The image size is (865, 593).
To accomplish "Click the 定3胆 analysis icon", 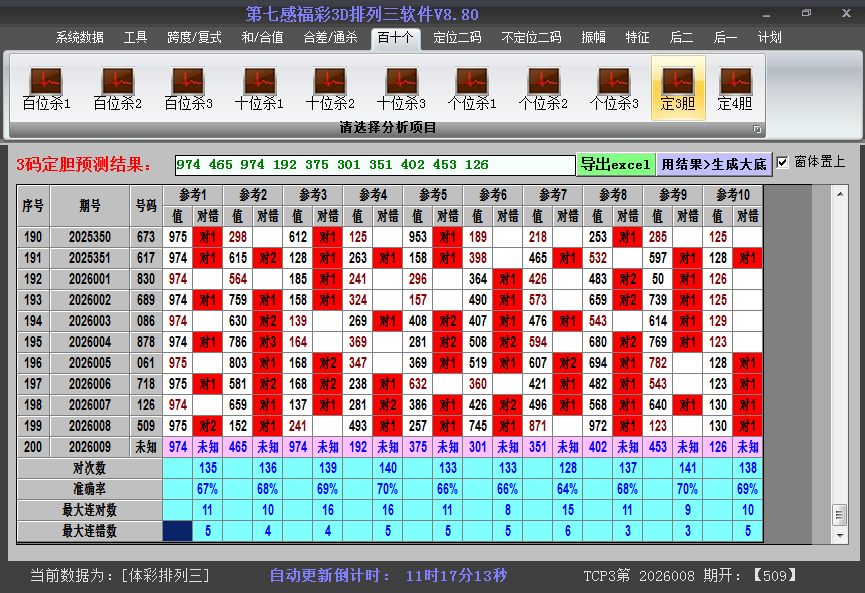I will 678,88.
